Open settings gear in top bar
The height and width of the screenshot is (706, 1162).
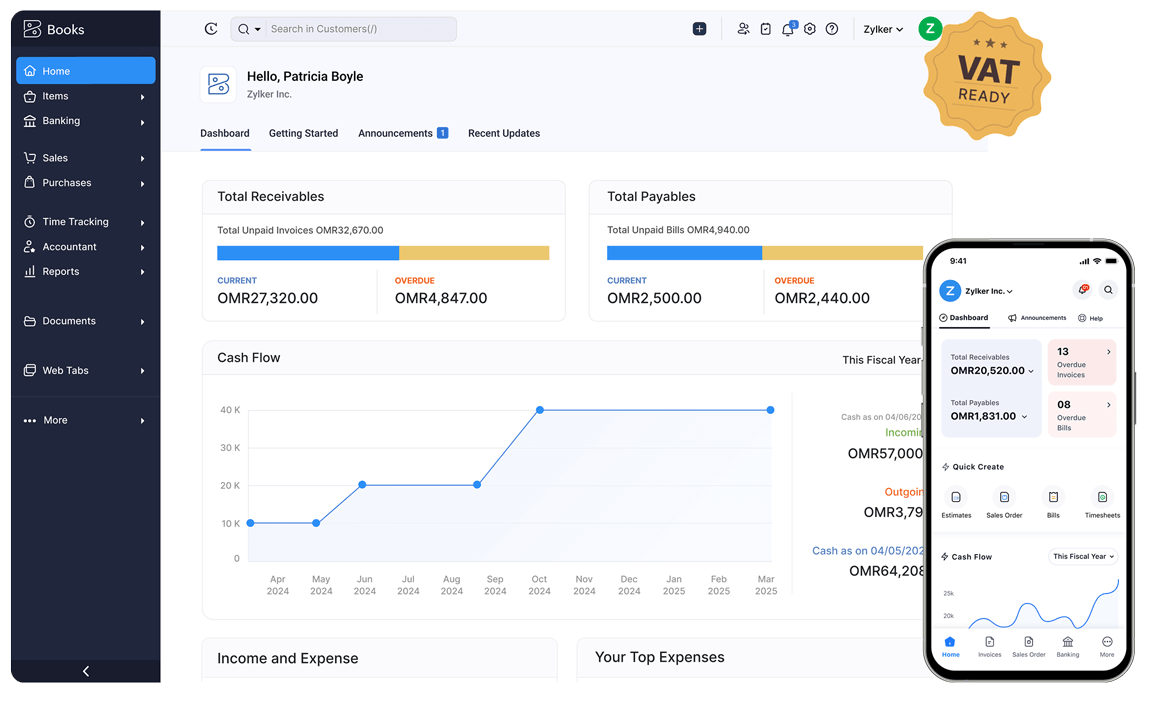coord(810,29)
